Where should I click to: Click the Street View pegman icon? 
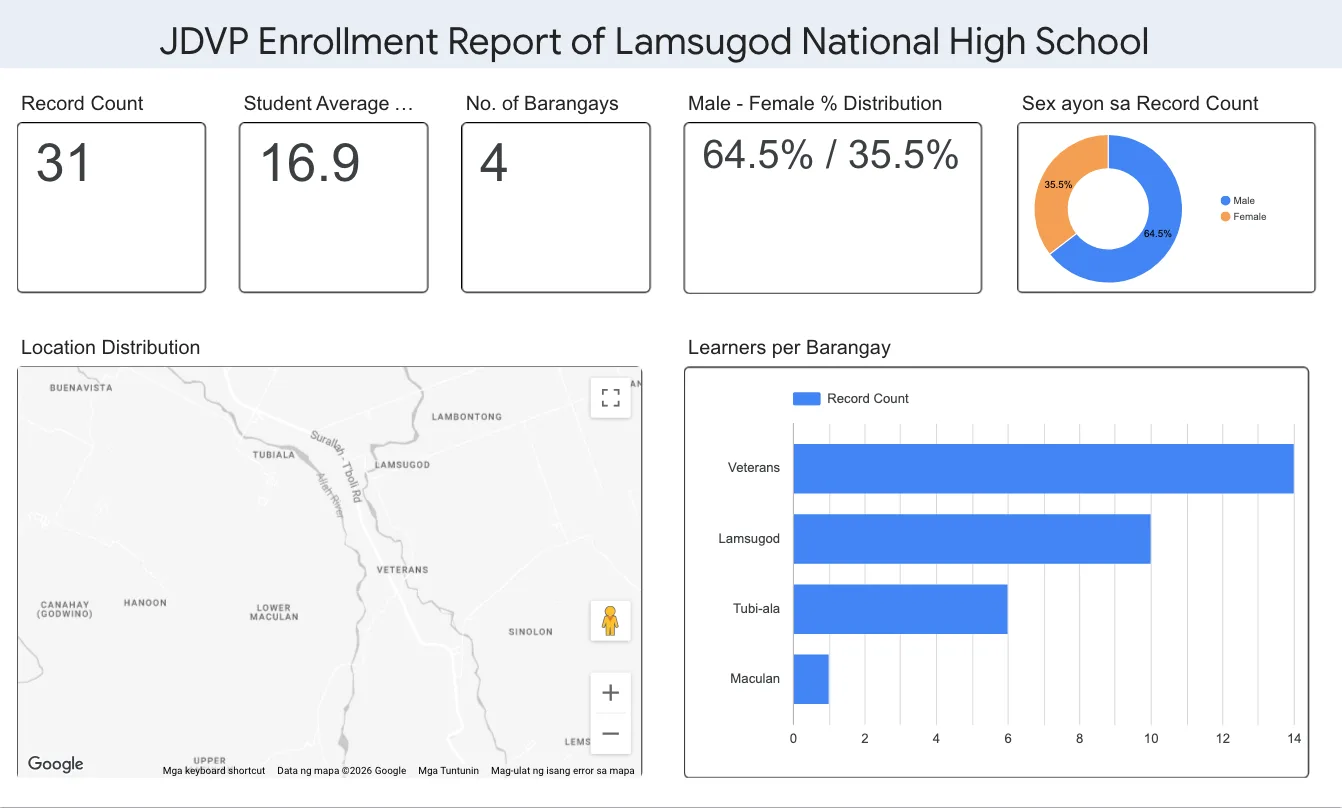tap(610, 621)
